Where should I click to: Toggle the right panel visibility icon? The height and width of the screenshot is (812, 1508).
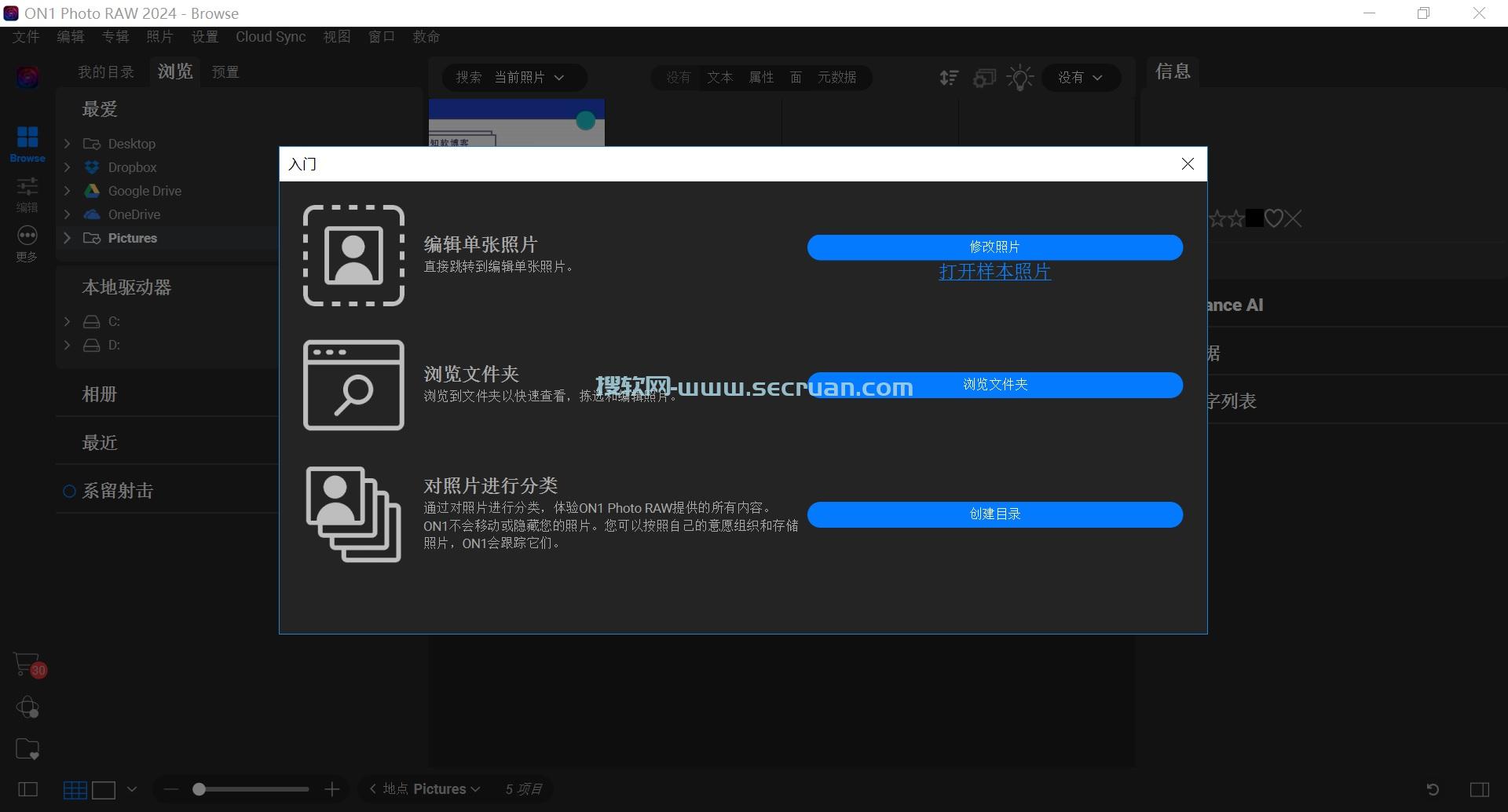click(1480, 789)
